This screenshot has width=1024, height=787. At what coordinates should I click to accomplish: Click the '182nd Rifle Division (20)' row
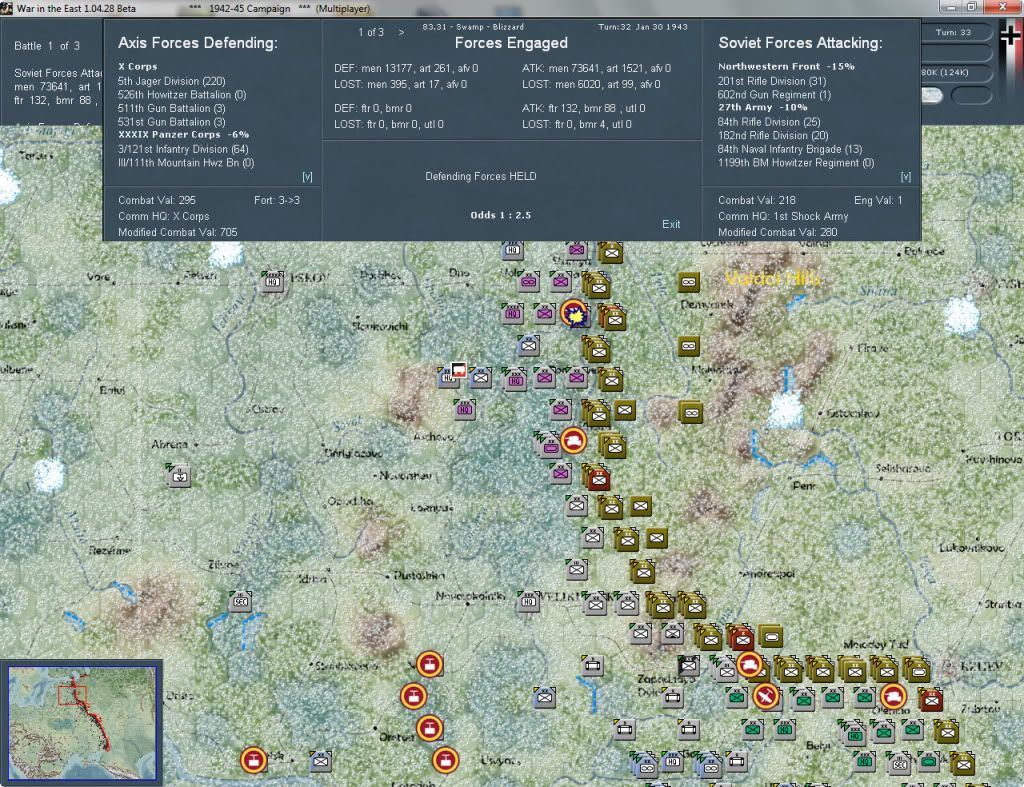tap(773, 136)
